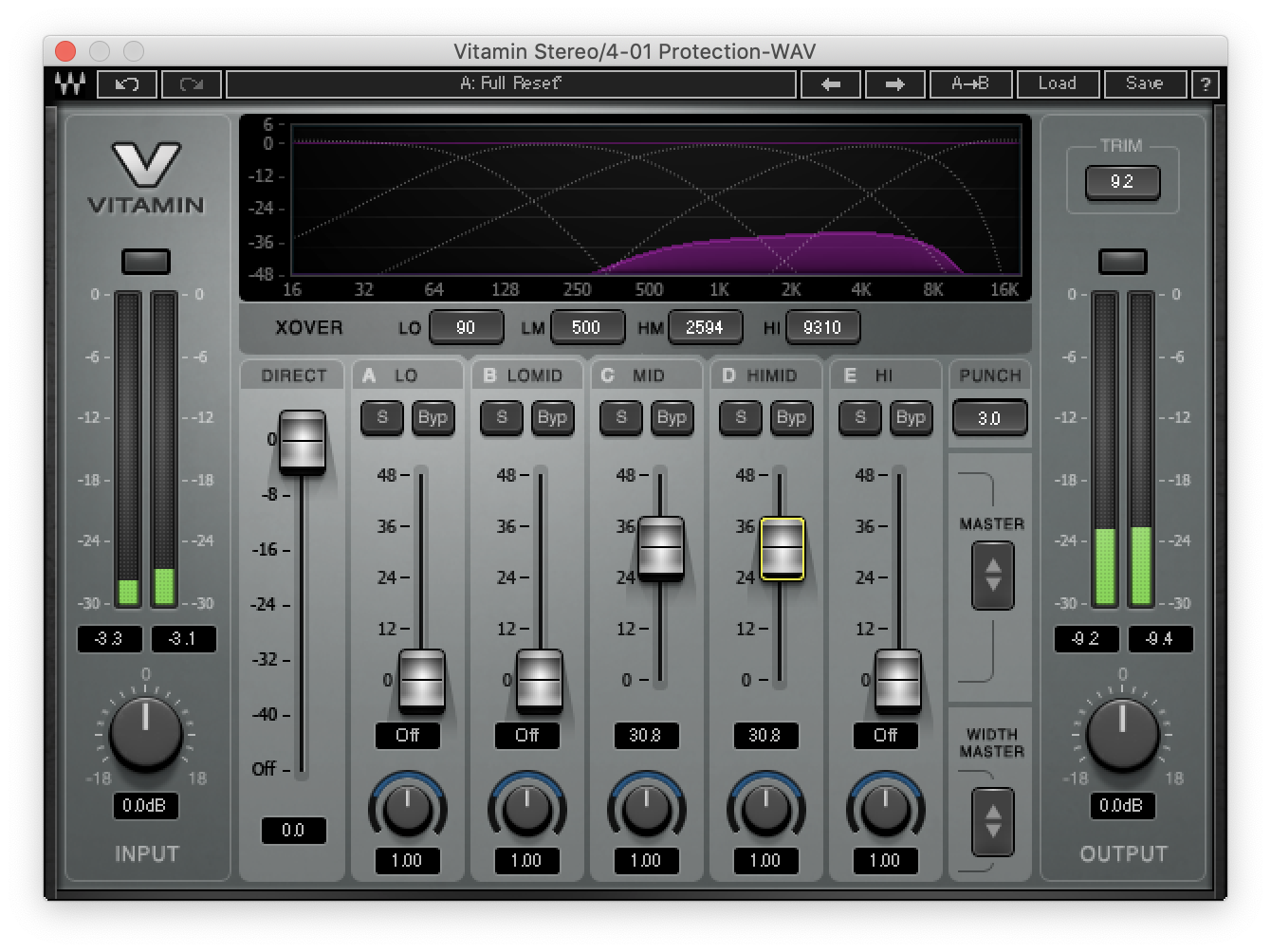Click the Waves logo icon in toolbar
Screen dimensions: 1271x952
pos(69,83)
